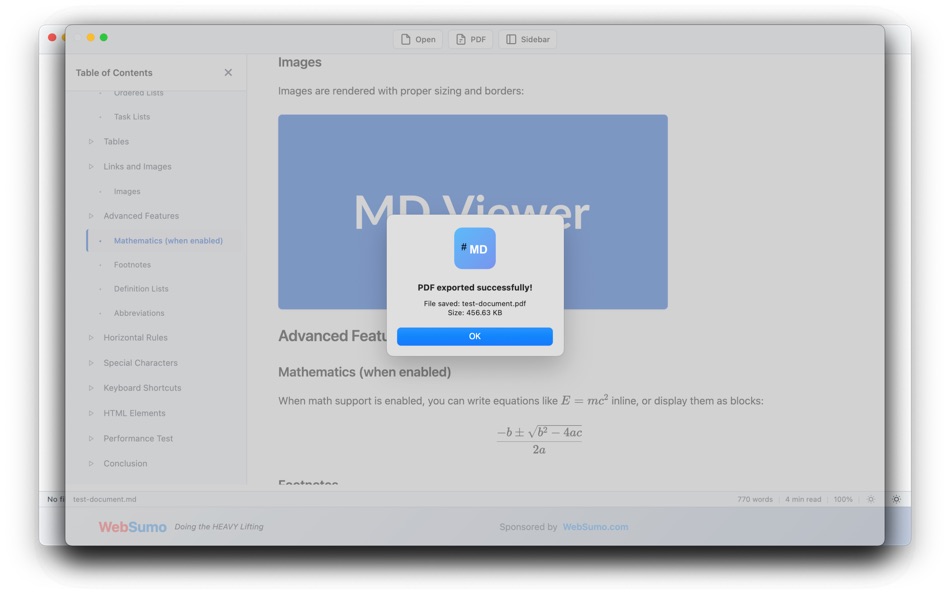950x594 pixels.
Task: Click the 100% zoom level indicator
Action: pyautogui.click(x=843, y=498)
